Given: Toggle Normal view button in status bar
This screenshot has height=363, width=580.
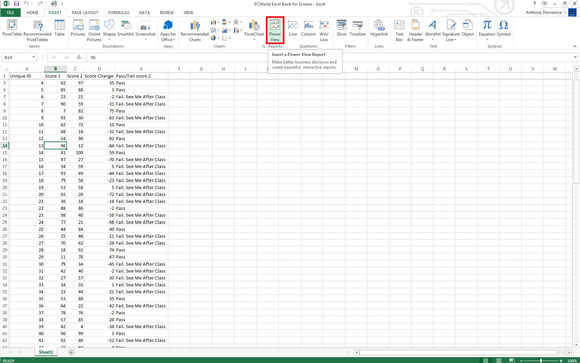Looking at the screenshot, I should click(x=485, y=360).
